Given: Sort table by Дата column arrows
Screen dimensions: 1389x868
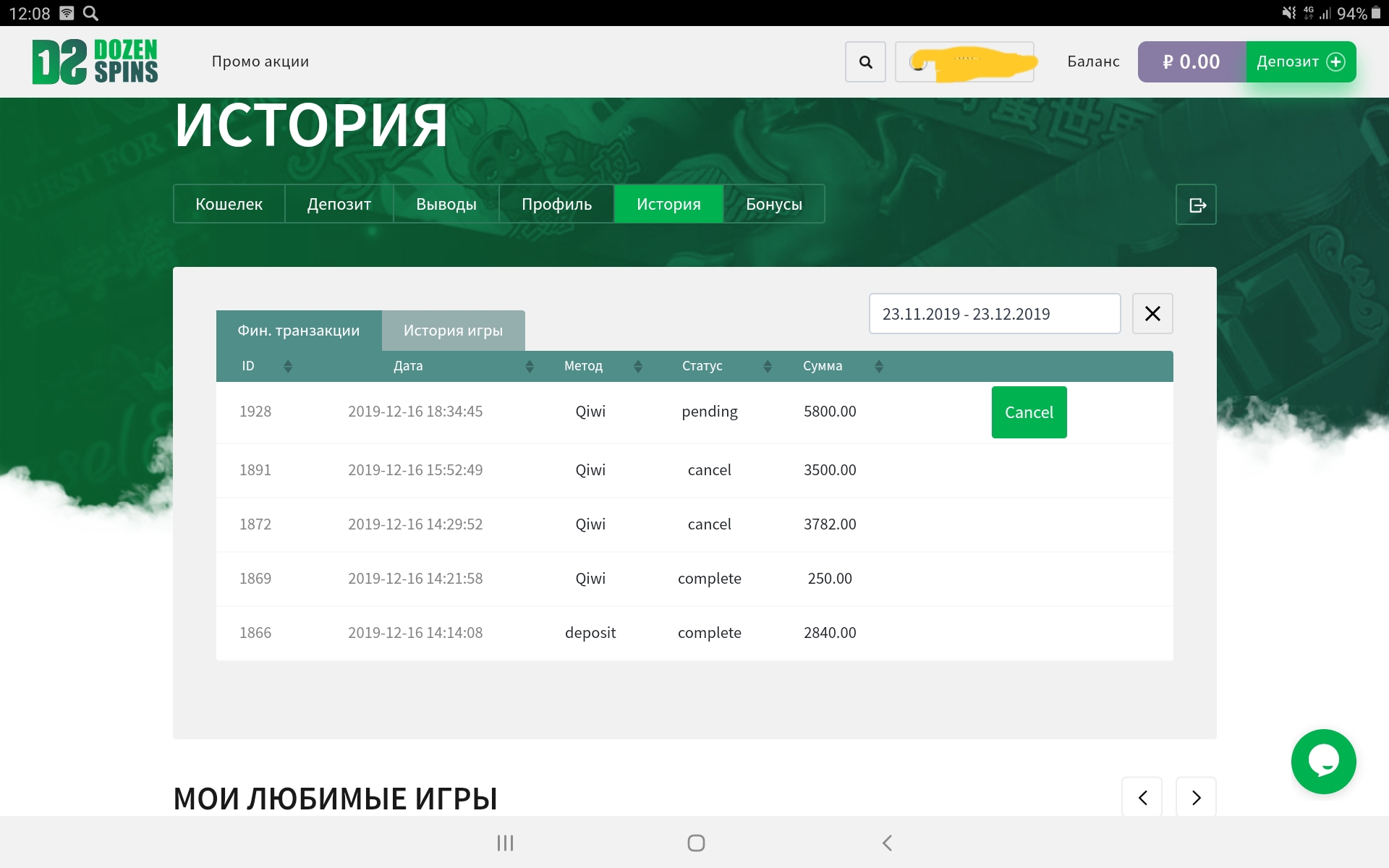Looking at the screenshot, I should (x=530, y=367).
